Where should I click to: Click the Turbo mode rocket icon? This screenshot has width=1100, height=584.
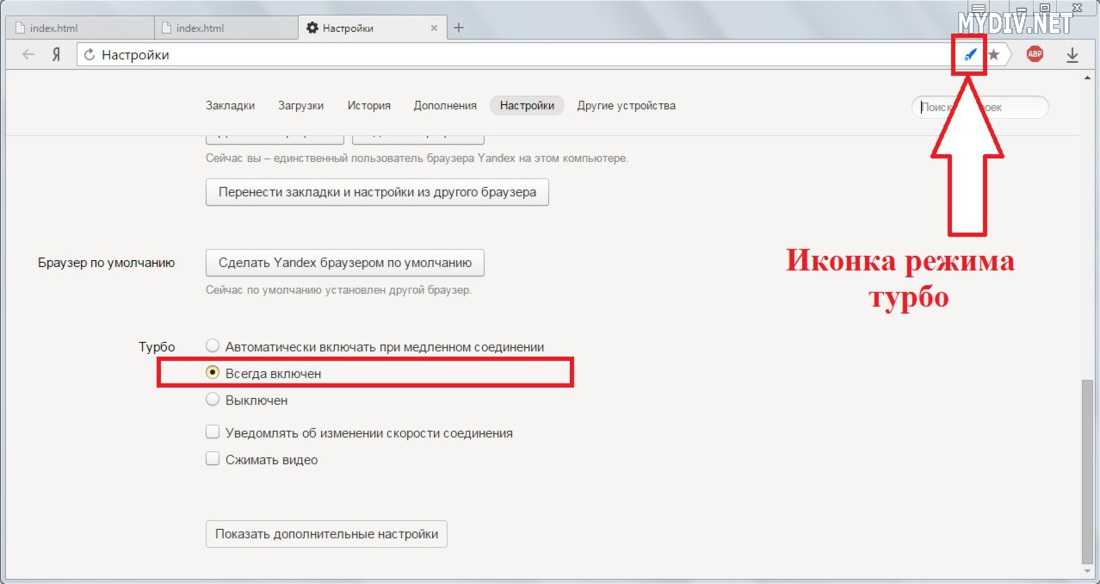pos(970,54)
